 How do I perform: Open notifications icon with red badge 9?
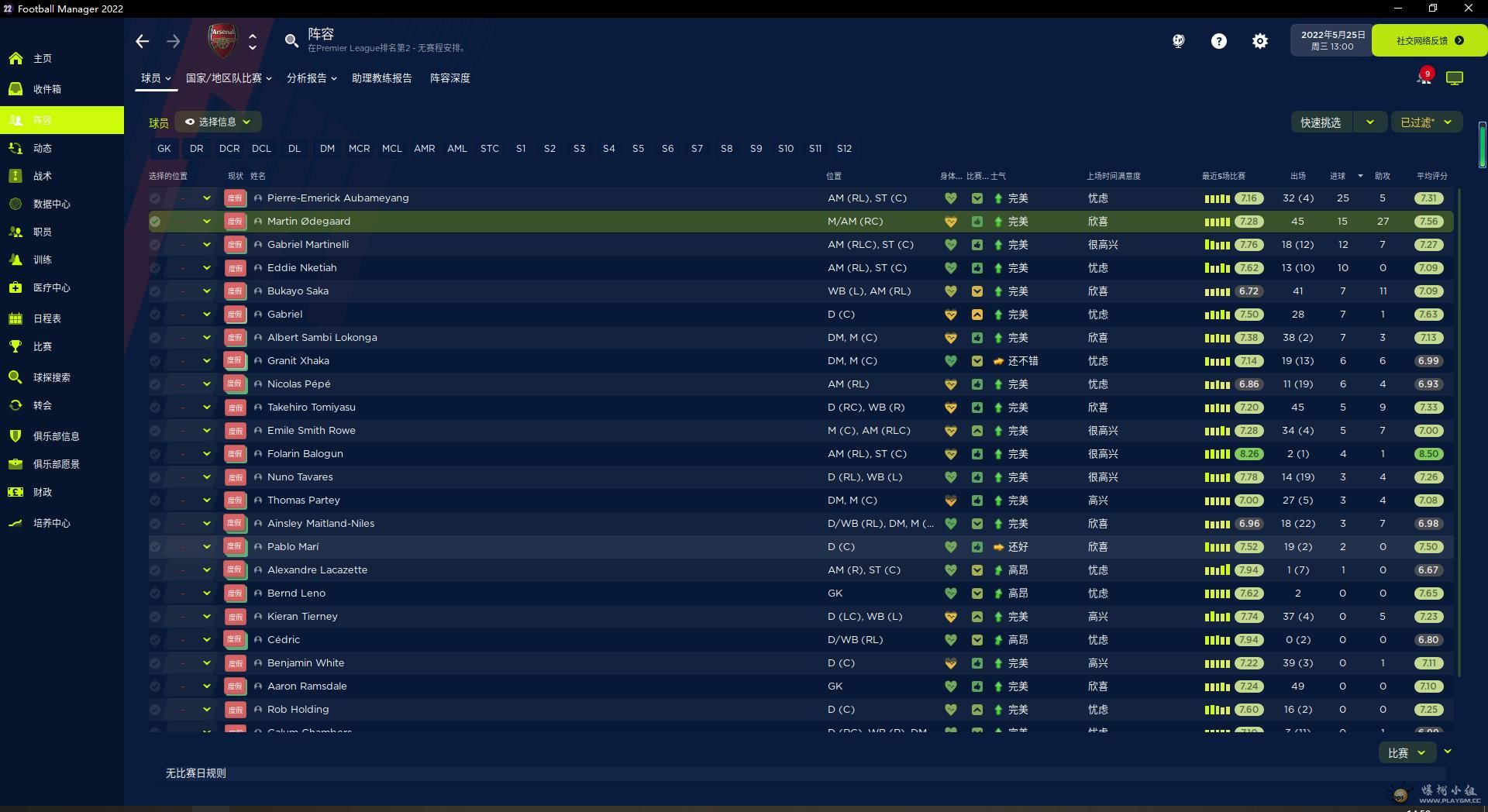[1424, 77]
